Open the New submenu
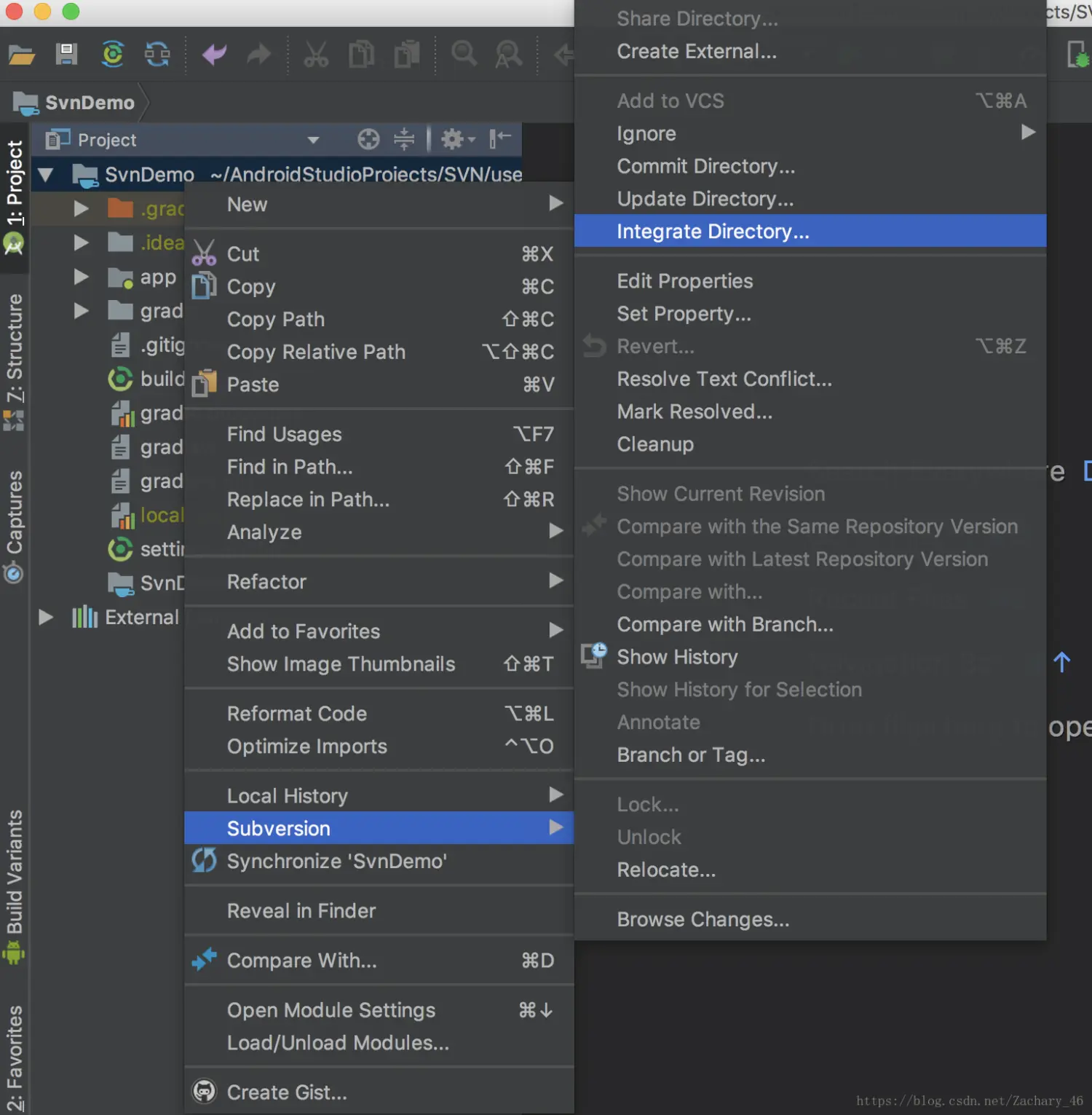The width and height of the screenshot is (1092, 1115). coord(379,205)
